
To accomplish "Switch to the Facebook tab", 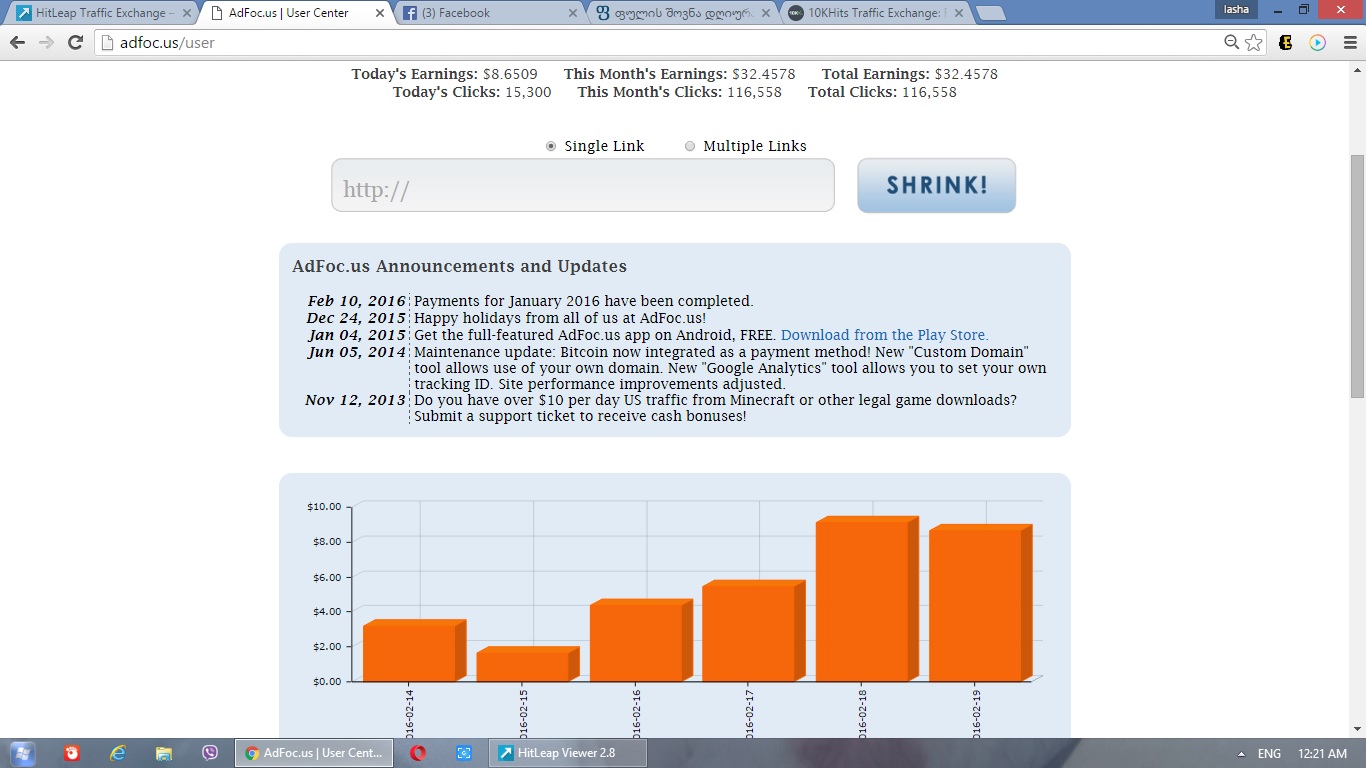I will tap(488, 13).
